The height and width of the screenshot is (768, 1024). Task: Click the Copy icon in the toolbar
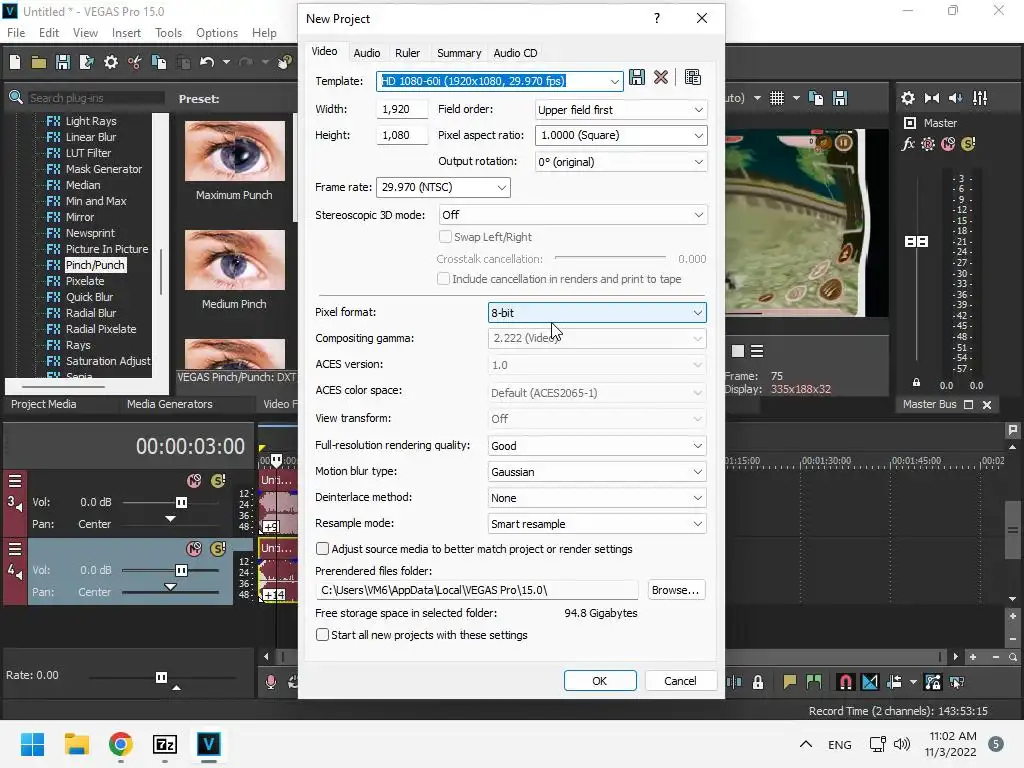(159, 62)
